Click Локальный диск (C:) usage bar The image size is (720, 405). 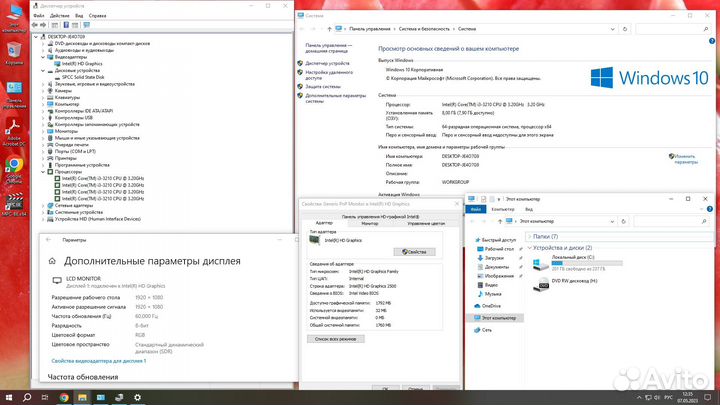(x=587, y=263)
